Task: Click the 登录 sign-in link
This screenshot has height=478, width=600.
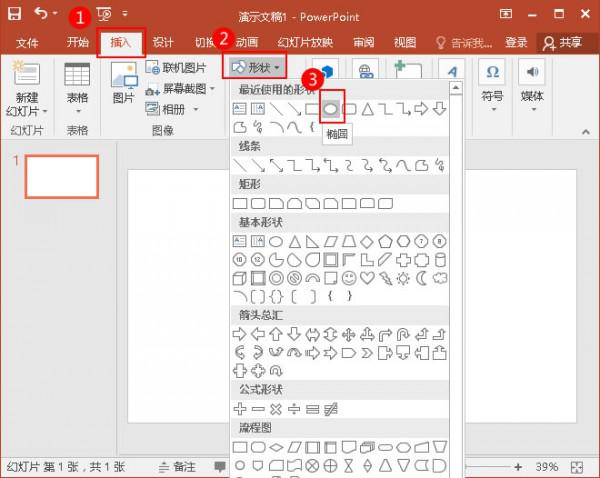Action: coord(516,42)
